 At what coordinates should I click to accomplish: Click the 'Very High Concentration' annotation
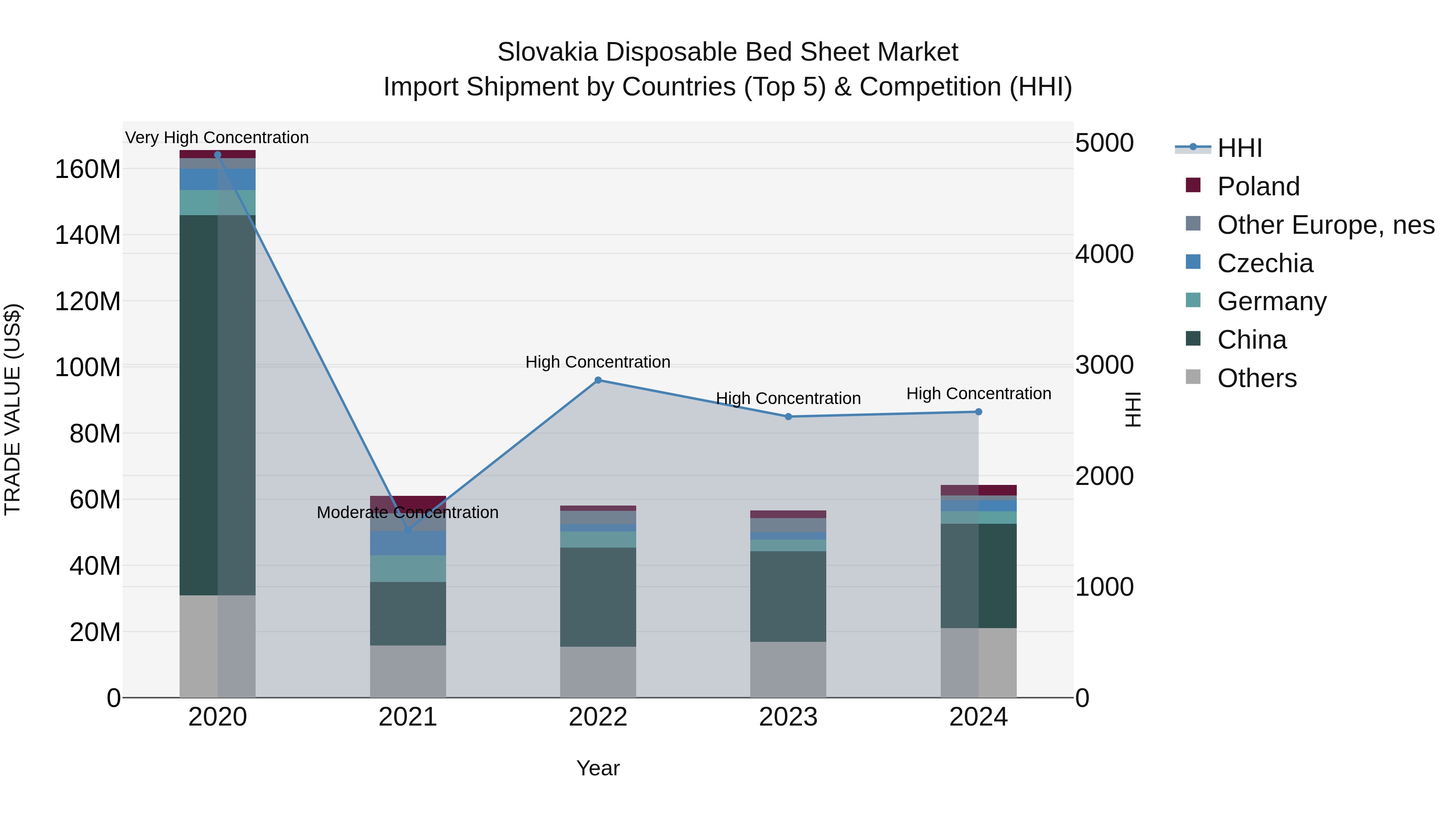tap(217, 138)
